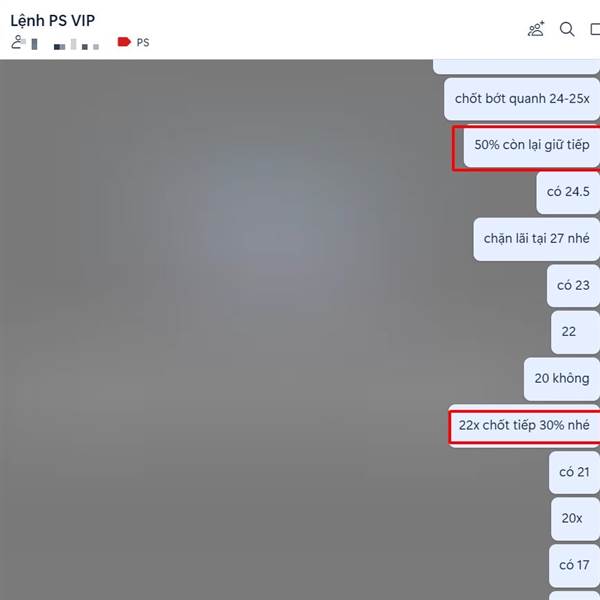The height and width of the screenshot is (600, 600).
Task: Click the '20 không' message bubble
Action: [x=562, y=379]
